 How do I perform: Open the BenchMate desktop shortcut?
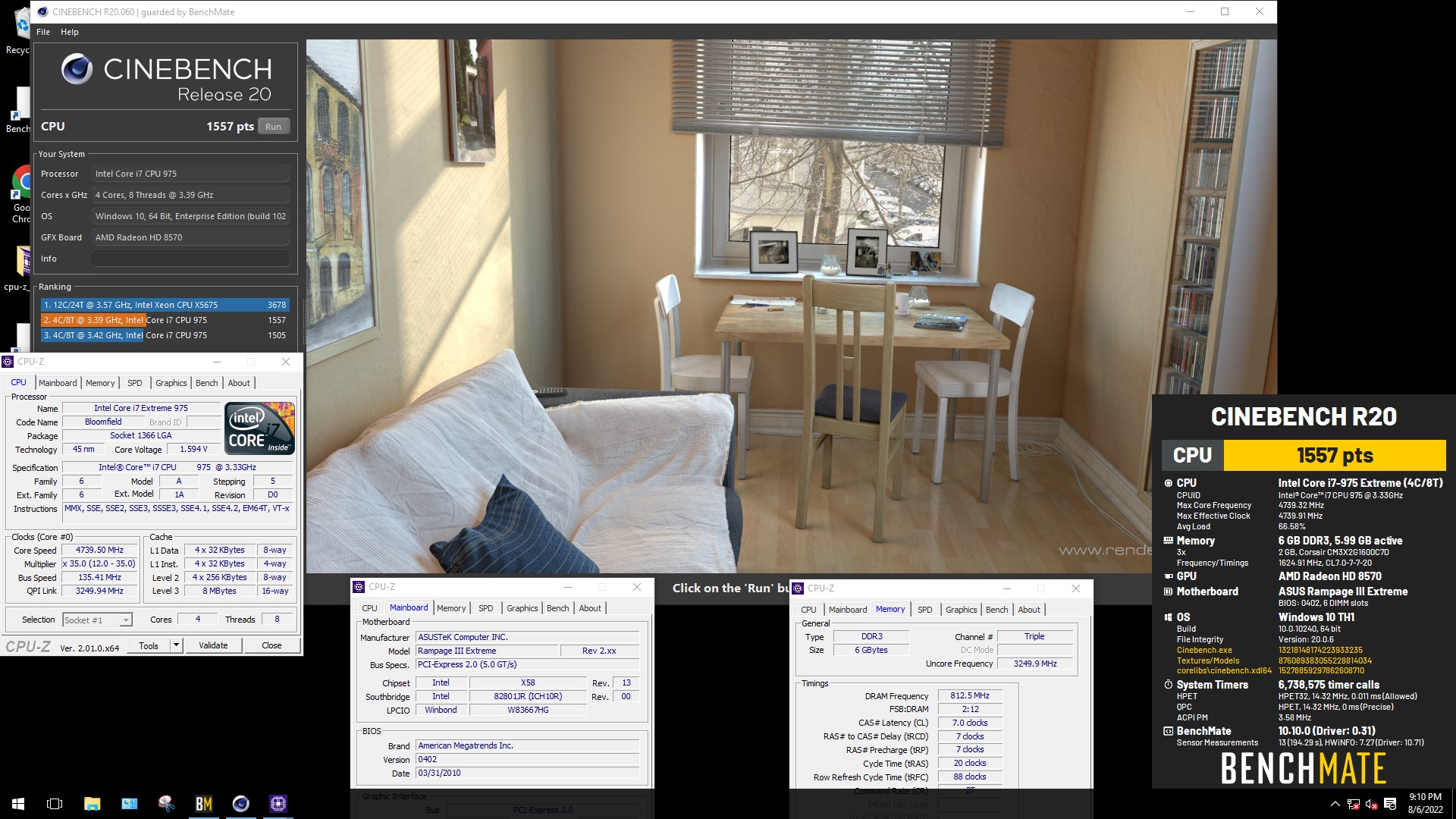pos(20,110)
